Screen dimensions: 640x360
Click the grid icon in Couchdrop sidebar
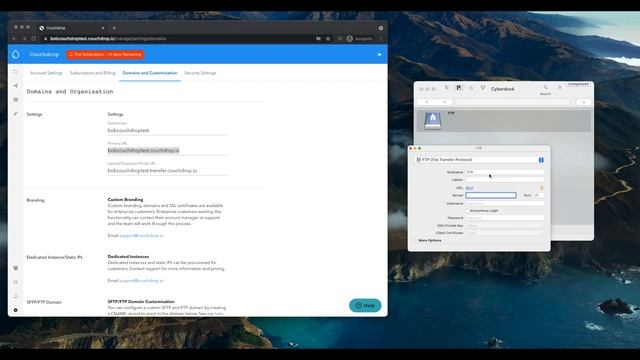coord(16,100)
